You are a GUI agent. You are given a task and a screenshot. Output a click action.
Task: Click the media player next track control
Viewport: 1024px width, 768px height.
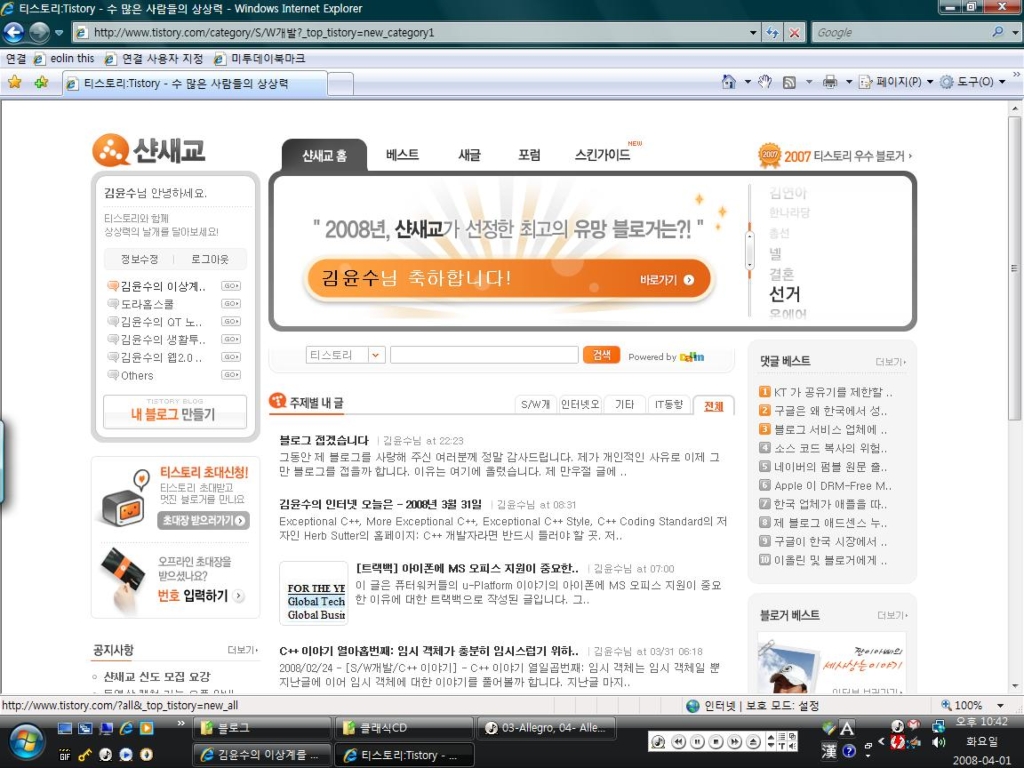click(x=735, y=742)
